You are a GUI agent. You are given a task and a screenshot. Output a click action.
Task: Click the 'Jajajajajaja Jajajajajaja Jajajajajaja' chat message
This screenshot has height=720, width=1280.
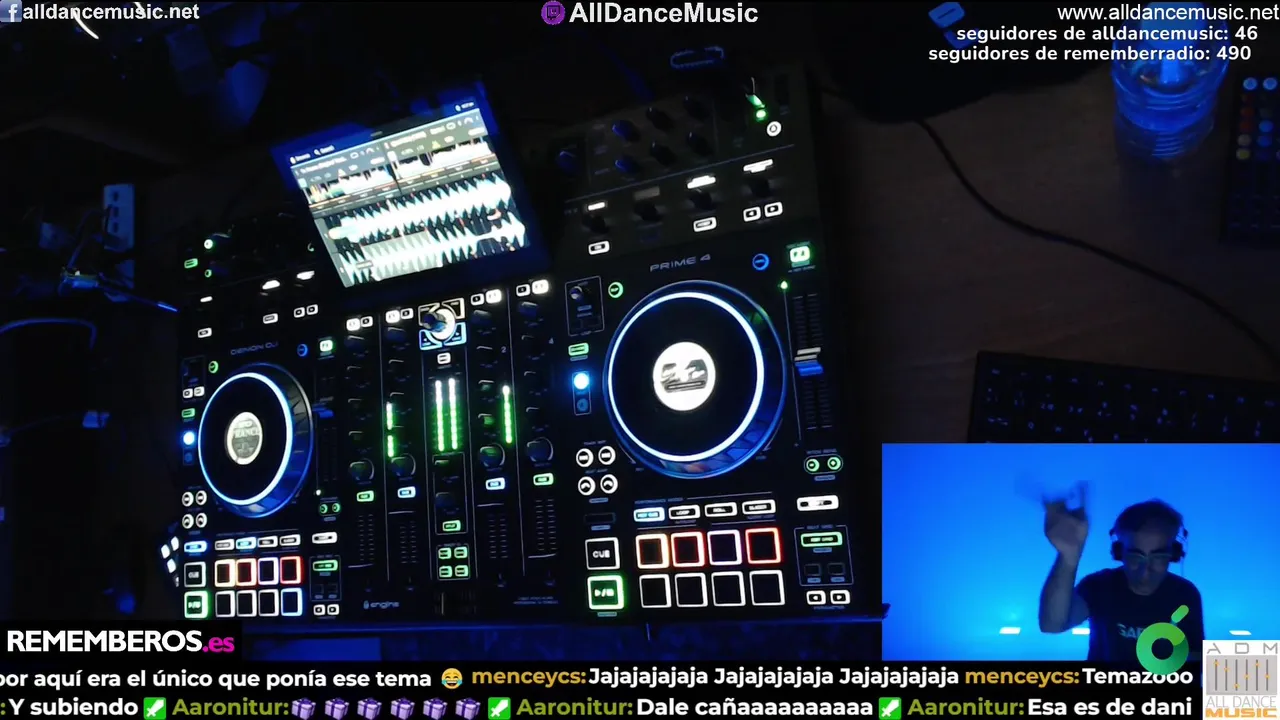[773, 677]
